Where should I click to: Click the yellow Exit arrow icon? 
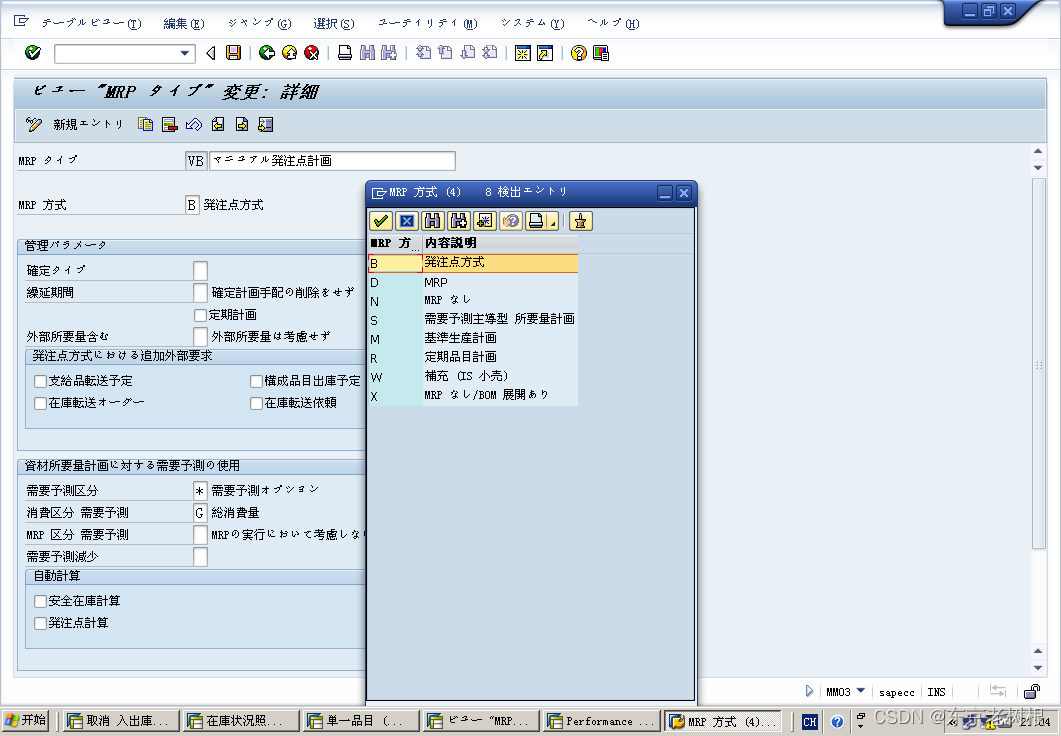click(x=289, y=53)
